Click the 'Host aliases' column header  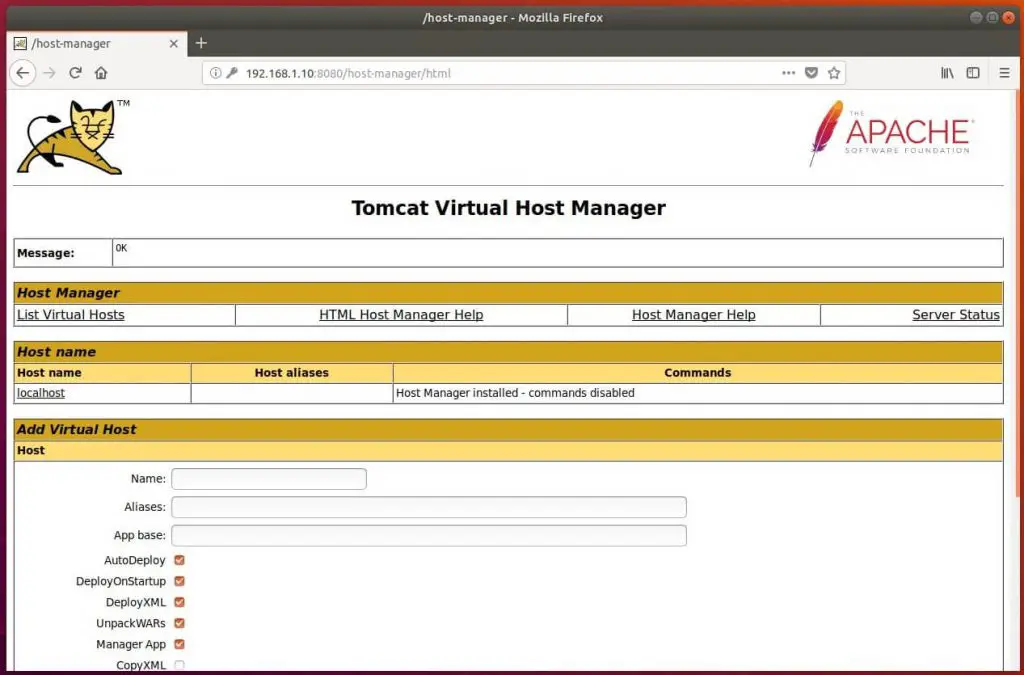291,373
